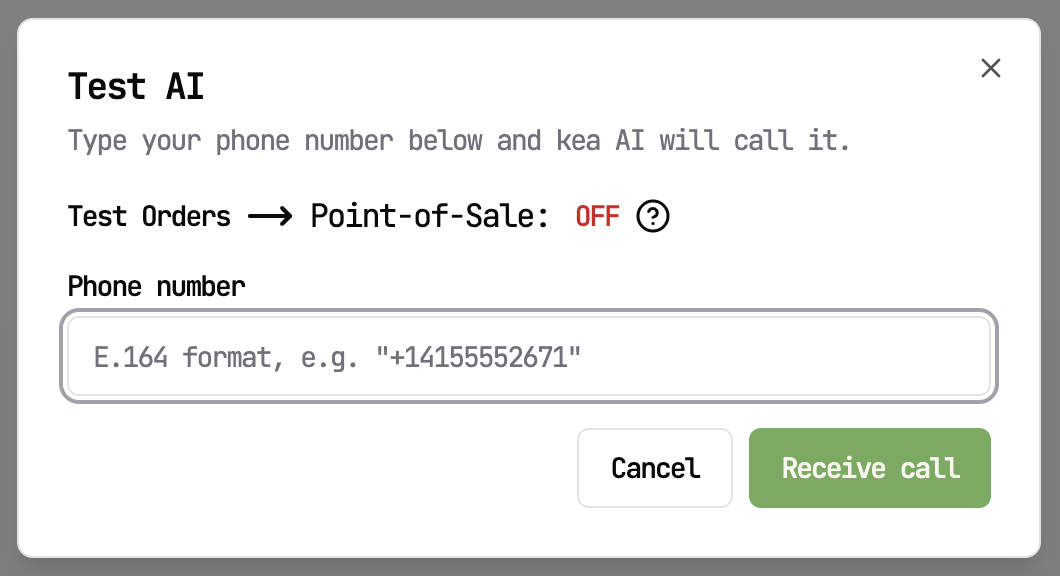Click the green Receive call button
The width and height of the screenshot is (1060, 576).
tap(869, 468)
